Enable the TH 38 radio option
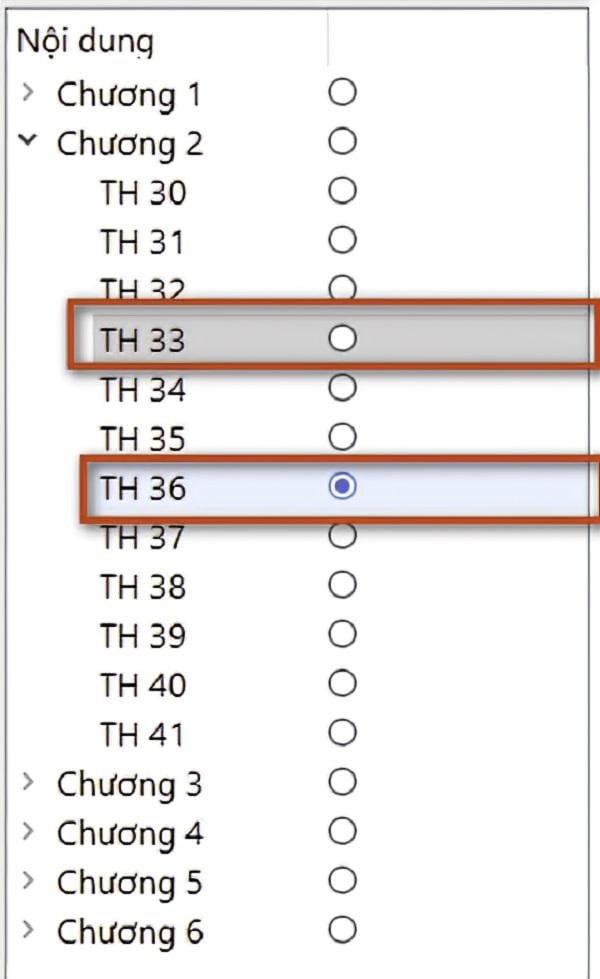 pos(342,585)
